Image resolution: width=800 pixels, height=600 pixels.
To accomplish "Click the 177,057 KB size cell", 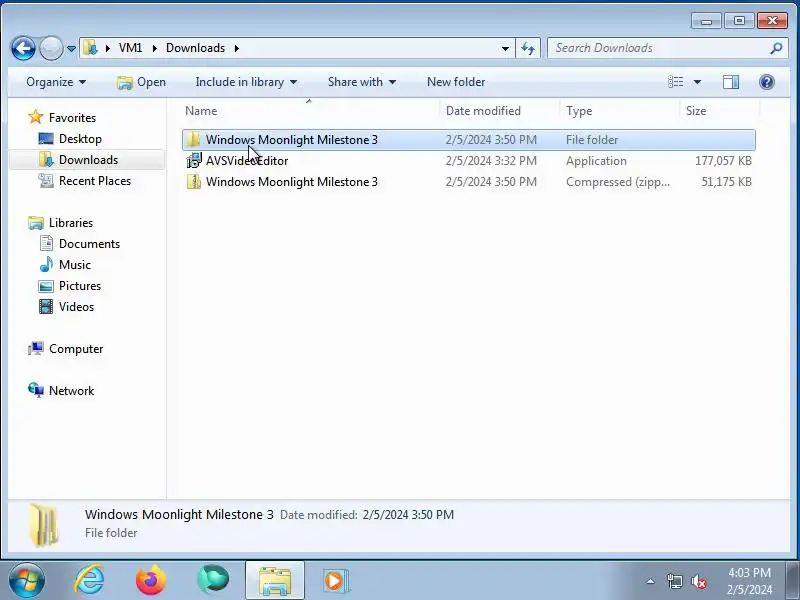I will pos(723,161).
